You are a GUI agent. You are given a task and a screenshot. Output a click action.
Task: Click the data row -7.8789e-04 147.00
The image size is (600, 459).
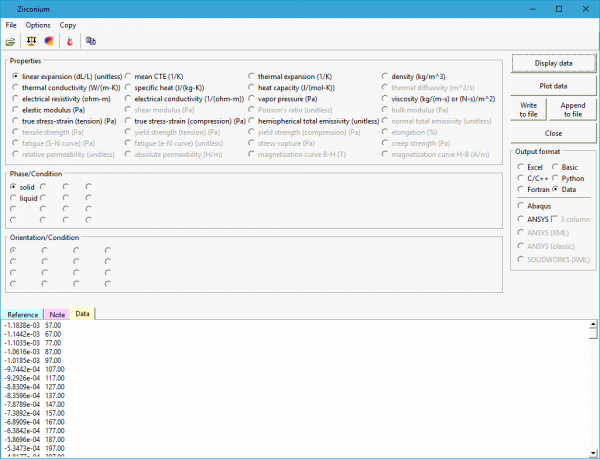click(34, 404)
